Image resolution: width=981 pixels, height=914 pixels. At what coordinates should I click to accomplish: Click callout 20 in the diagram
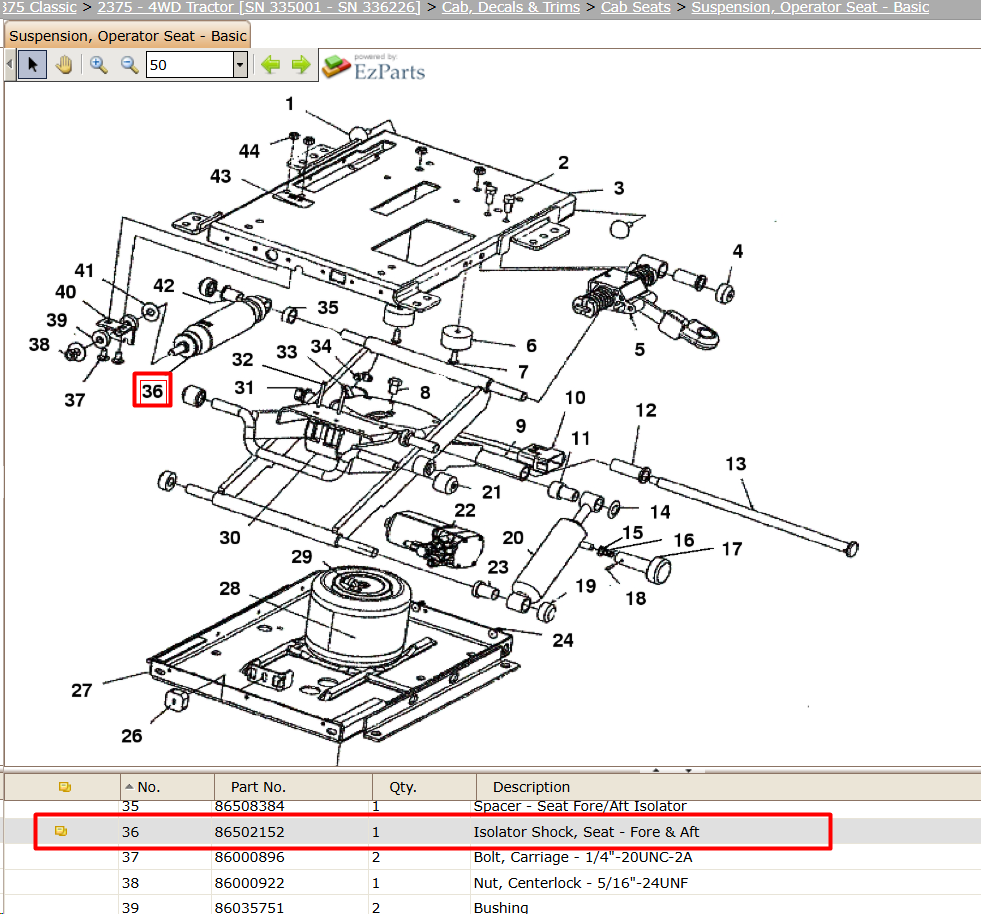[x=513, y=537]
